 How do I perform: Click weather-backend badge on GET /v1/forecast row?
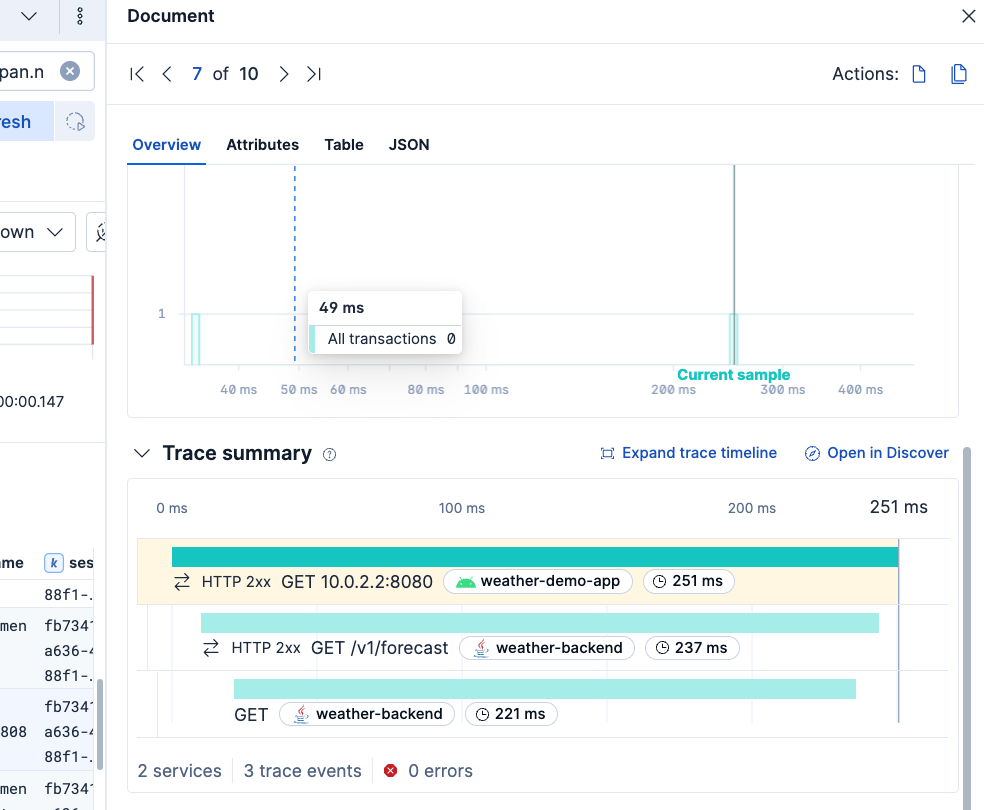[547, 648]
